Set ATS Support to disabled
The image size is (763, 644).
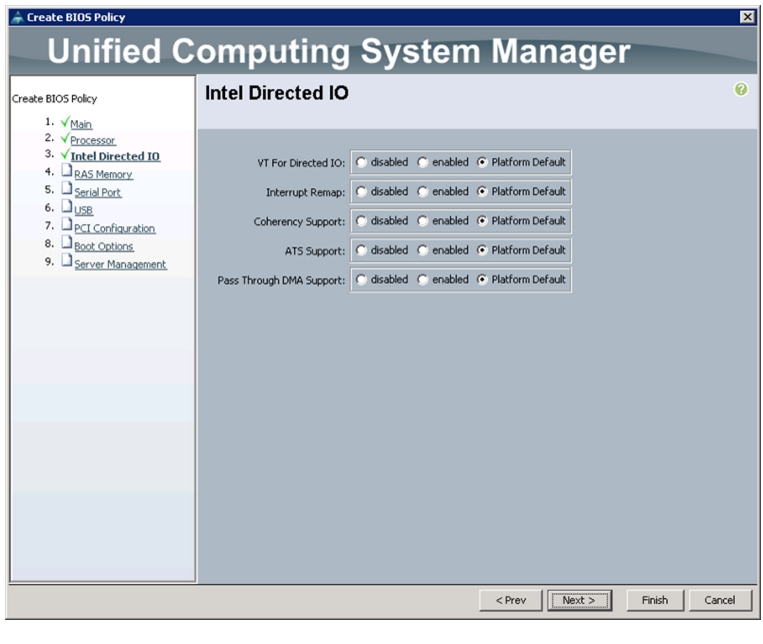(x=361, y=250)
